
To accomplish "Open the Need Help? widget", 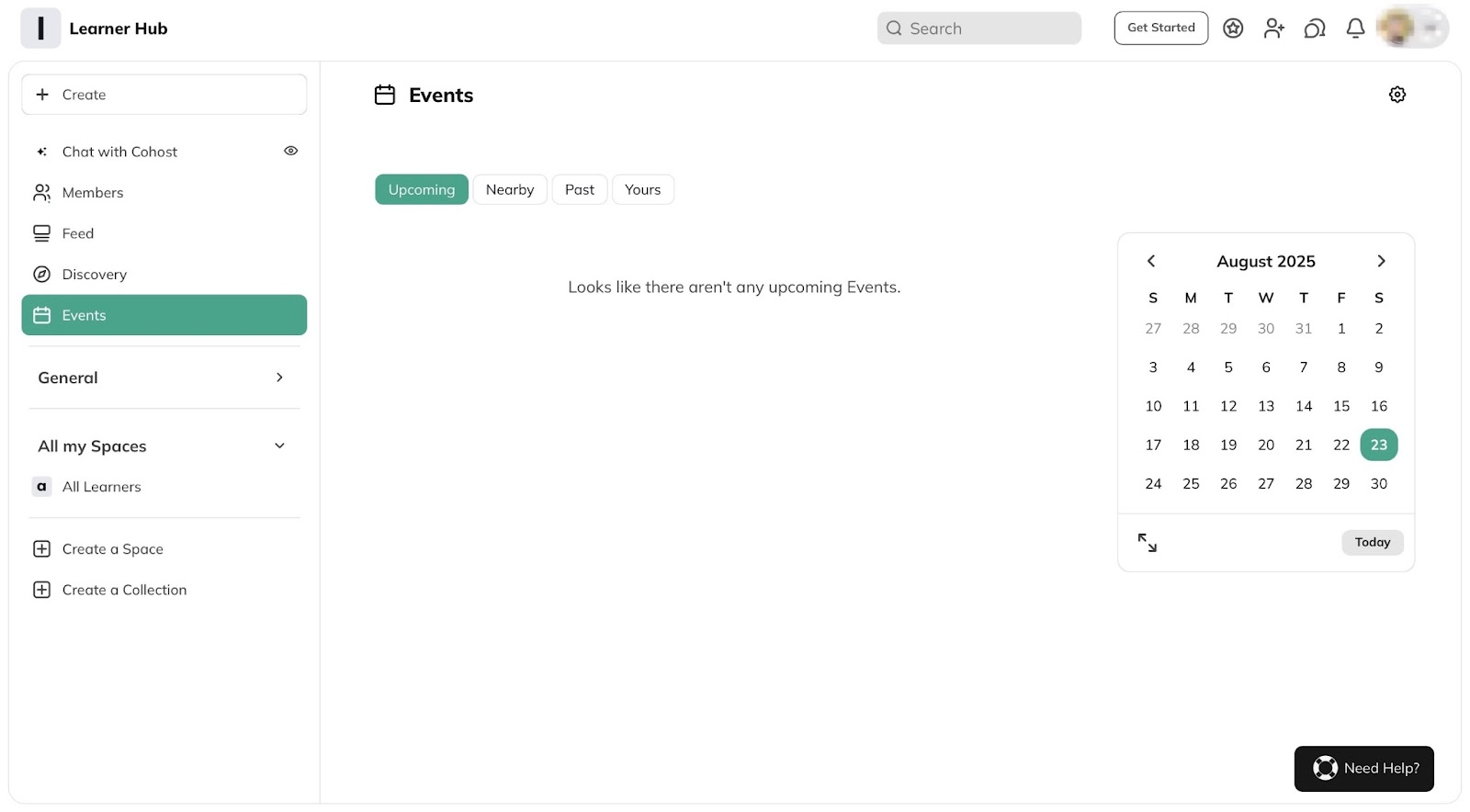I will (1364, 769).
